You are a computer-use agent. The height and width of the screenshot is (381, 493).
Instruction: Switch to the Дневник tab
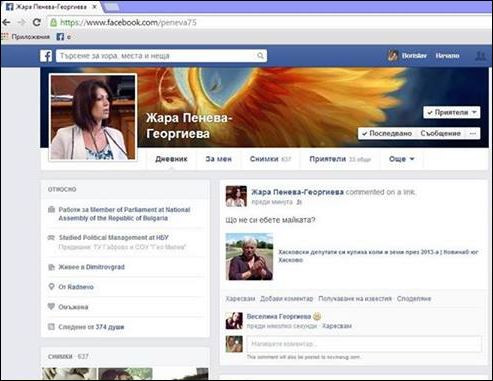[171, 159]
